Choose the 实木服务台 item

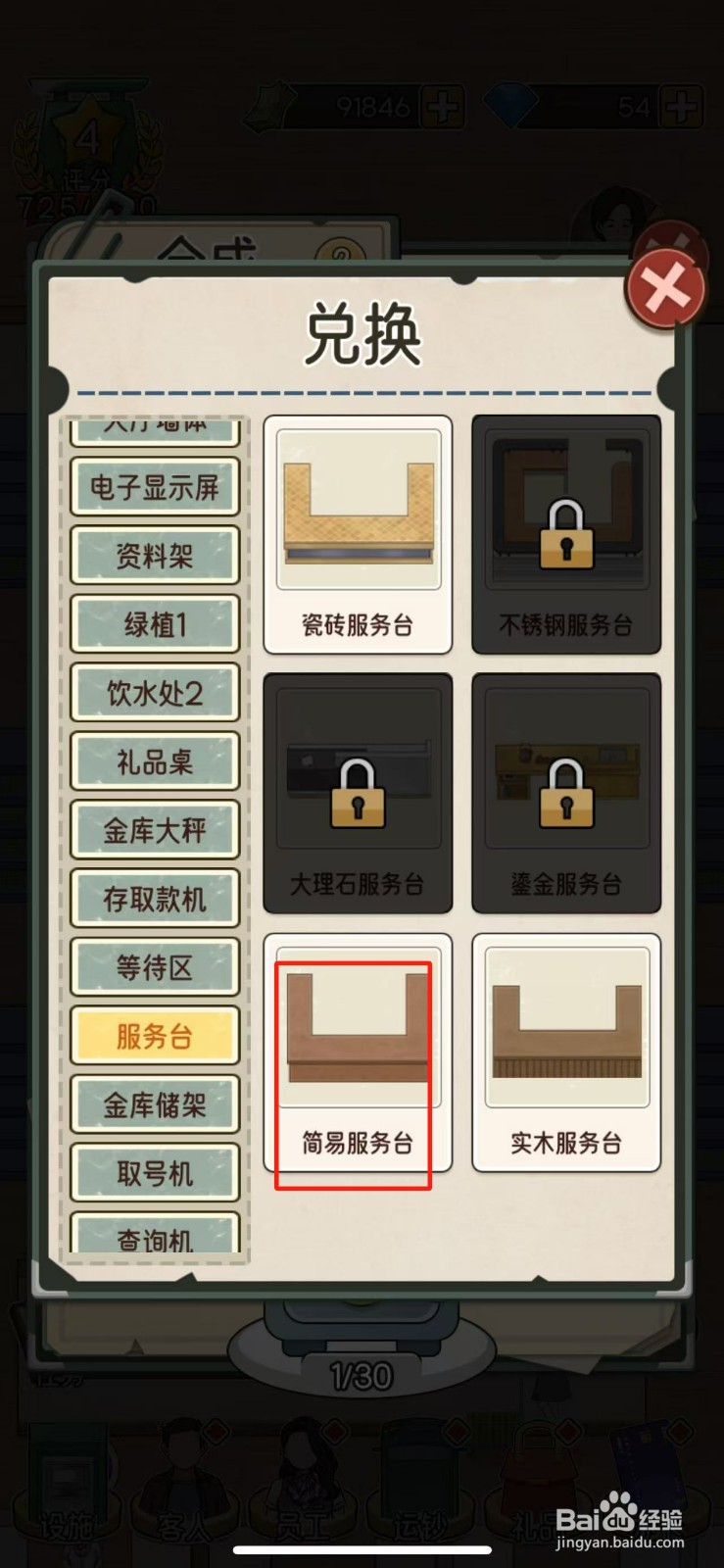click(x=566, y=1053)
